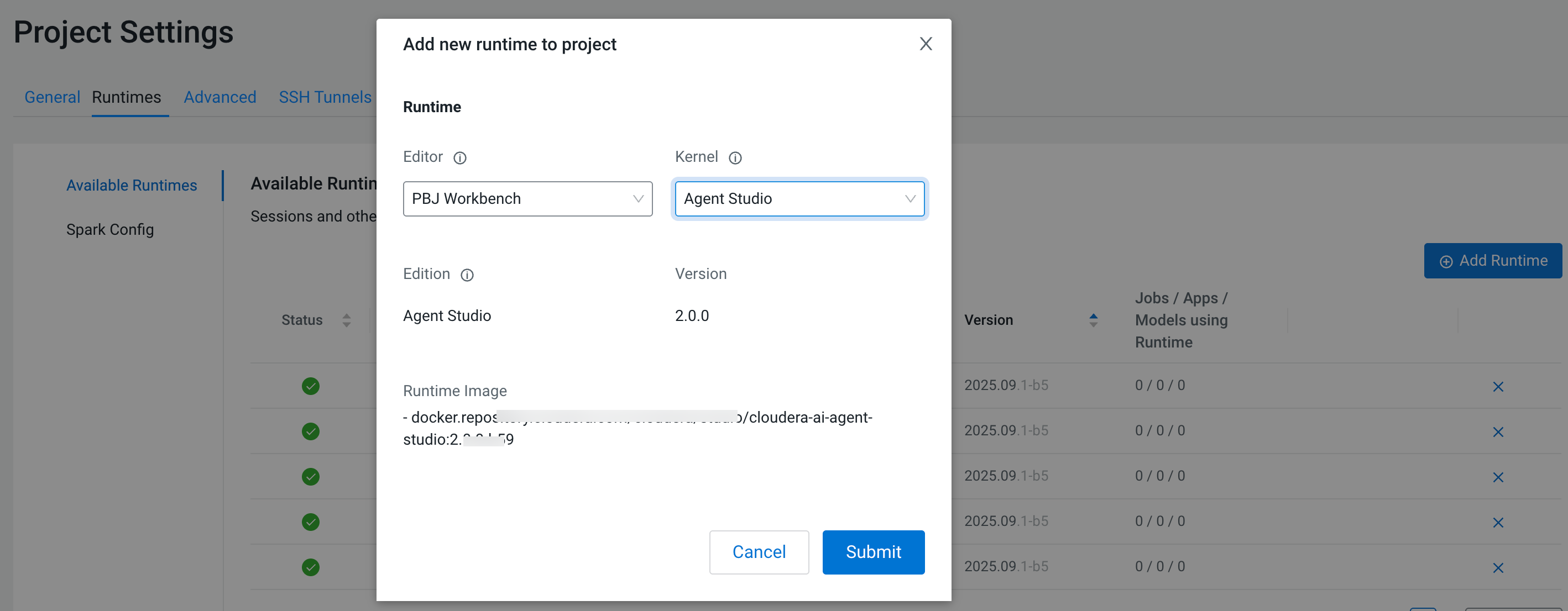Click the first row green status checkmark
Screen dimensions: 1568x611
pyautogui.click(x=310, y=386)
